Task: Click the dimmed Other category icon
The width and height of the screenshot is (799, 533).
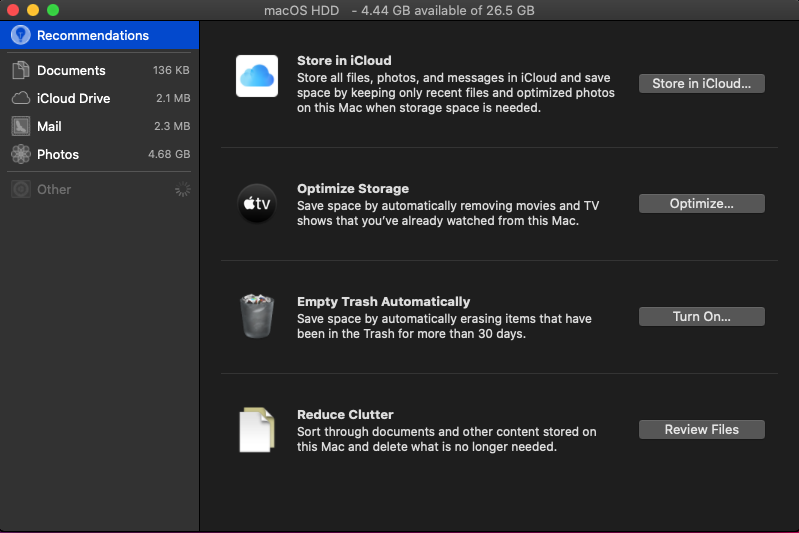Action: pyautogui.click(x=21, y=190)
